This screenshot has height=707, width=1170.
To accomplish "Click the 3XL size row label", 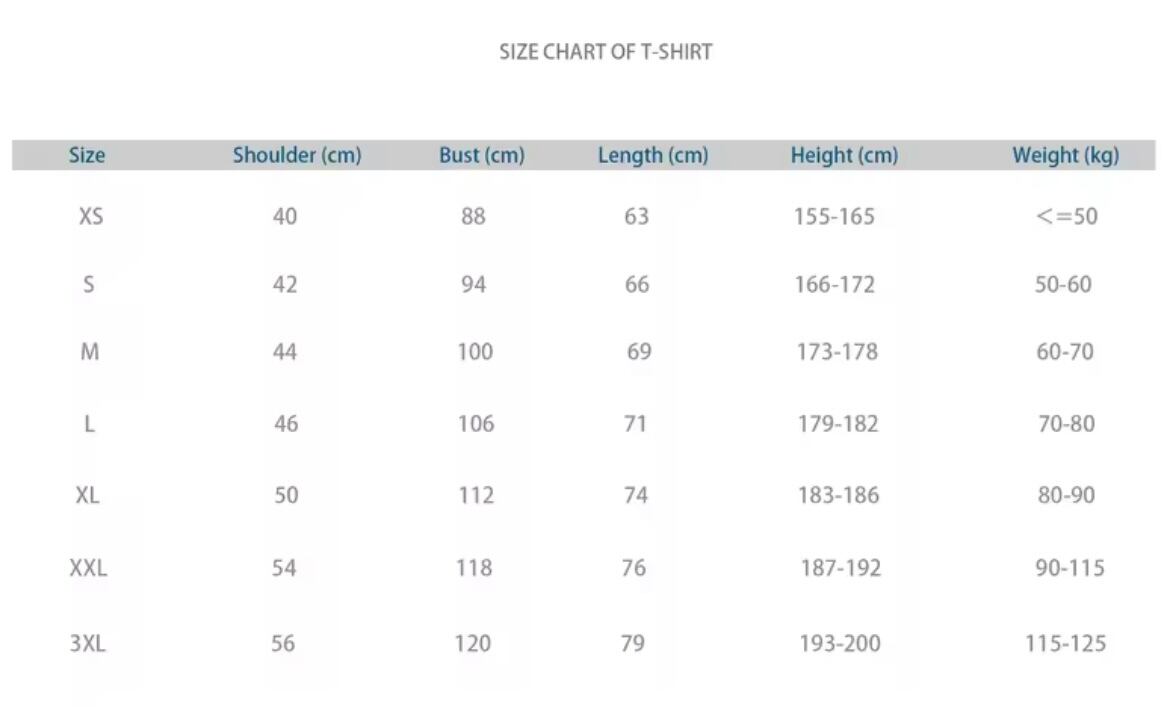I will tap(87, 643).
